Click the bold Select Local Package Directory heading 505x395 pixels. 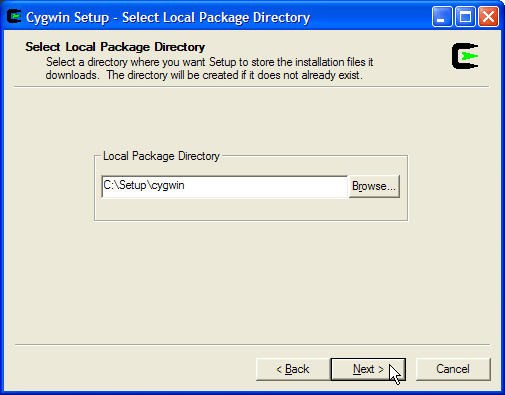[115, 47]
